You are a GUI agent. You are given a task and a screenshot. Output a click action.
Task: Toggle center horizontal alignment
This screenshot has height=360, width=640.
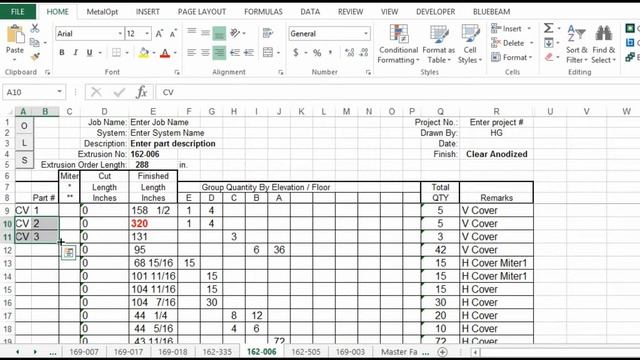coord(205,52)
